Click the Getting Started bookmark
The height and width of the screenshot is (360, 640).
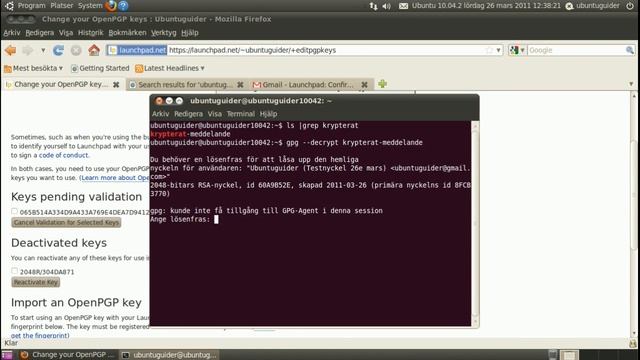[100, 68]
